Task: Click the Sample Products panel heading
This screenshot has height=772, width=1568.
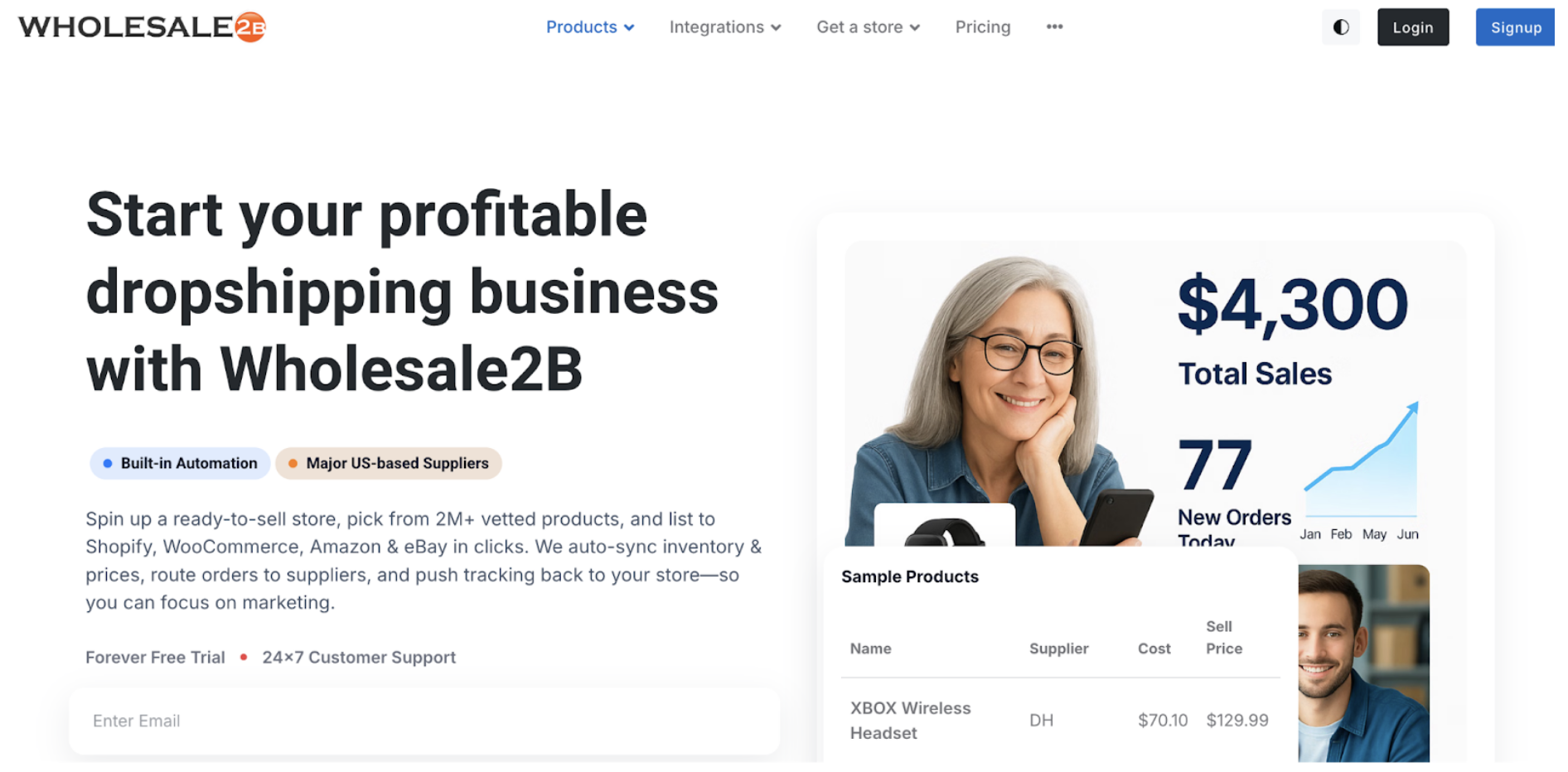Action: [910, 577]
